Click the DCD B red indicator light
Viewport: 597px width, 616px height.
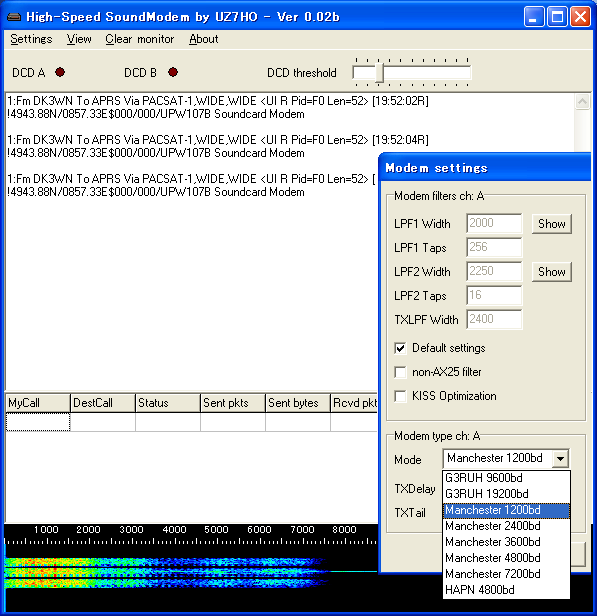[x=173, y=72]
